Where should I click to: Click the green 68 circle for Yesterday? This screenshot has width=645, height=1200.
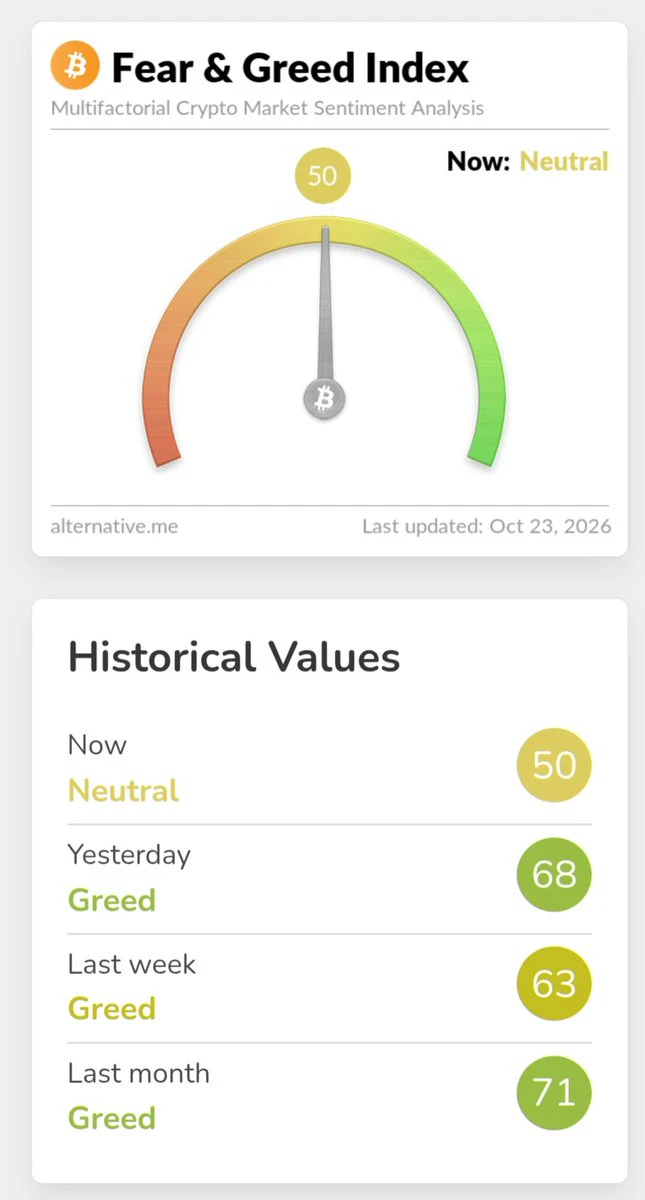pyautogui.click(x=554, y=875)
